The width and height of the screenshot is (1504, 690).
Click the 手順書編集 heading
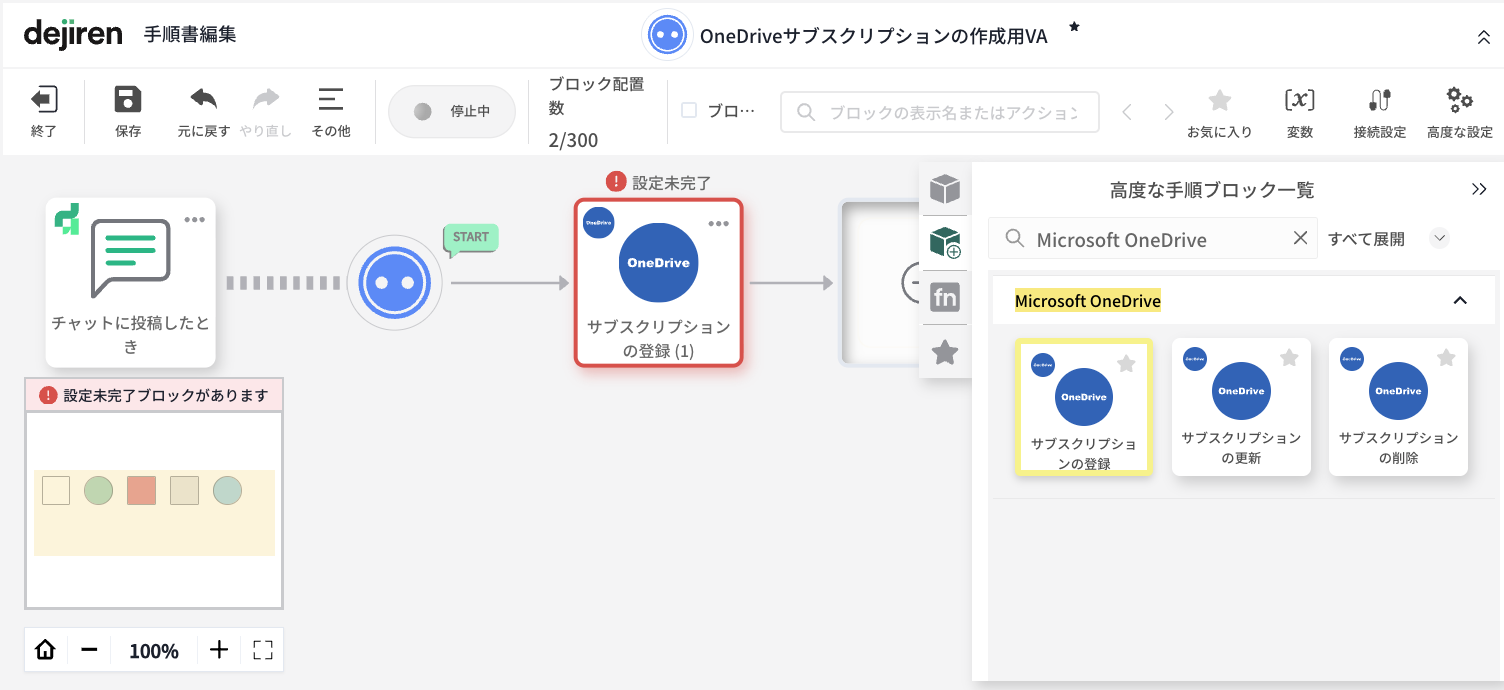pyautogui.click(x=190, y=34)
